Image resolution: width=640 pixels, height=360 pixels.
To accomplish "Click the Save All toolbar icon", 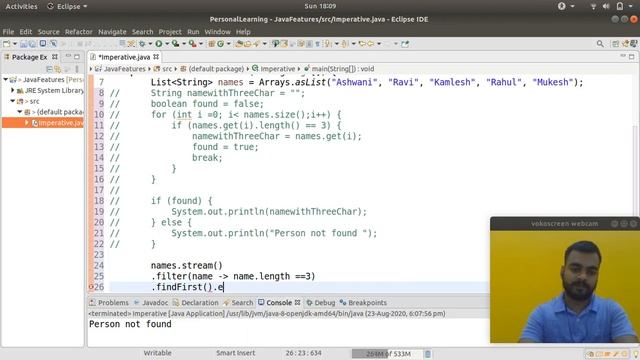I will (x=32, y=44).
